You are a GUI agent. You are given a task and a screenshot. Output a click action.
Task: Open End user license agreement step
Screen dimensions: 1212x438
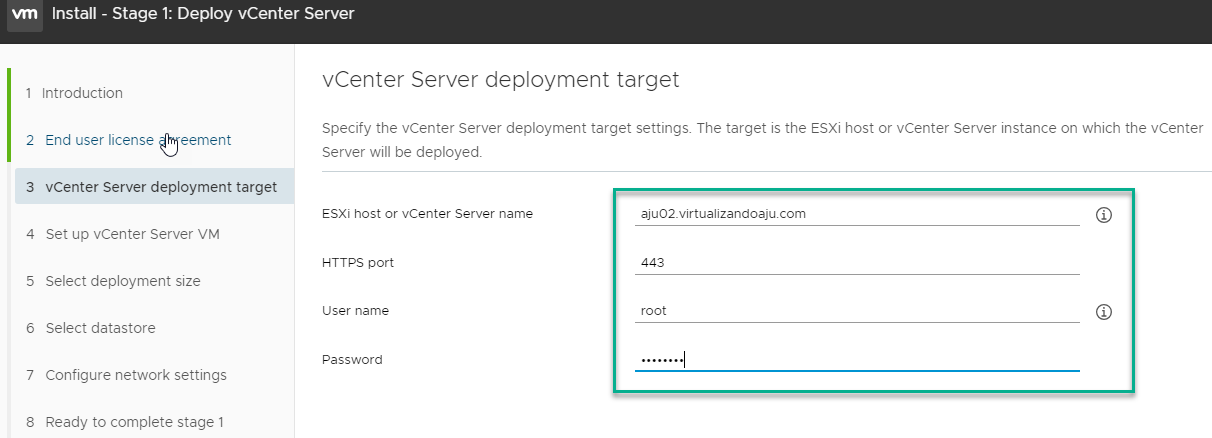(138, 140)
